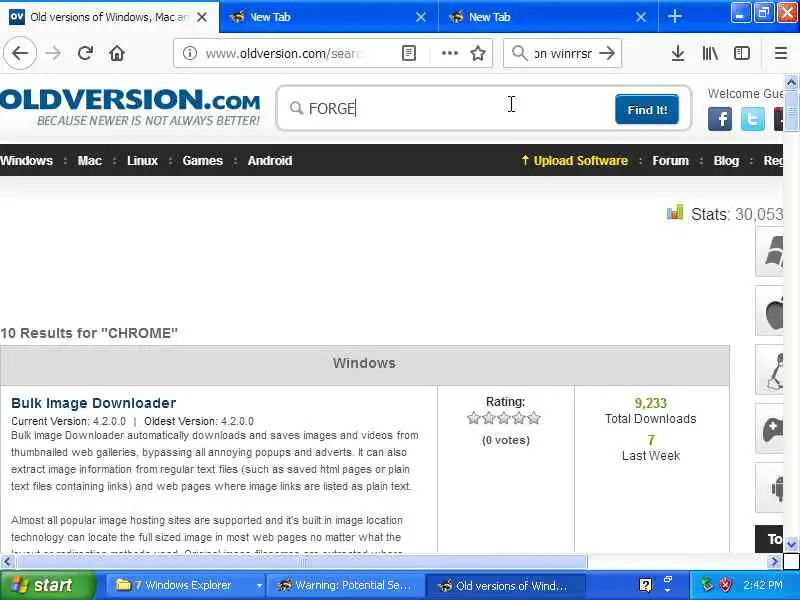
Task: Open the Windows Start menu
Action: pyautogui.click(x=47, y=585)
